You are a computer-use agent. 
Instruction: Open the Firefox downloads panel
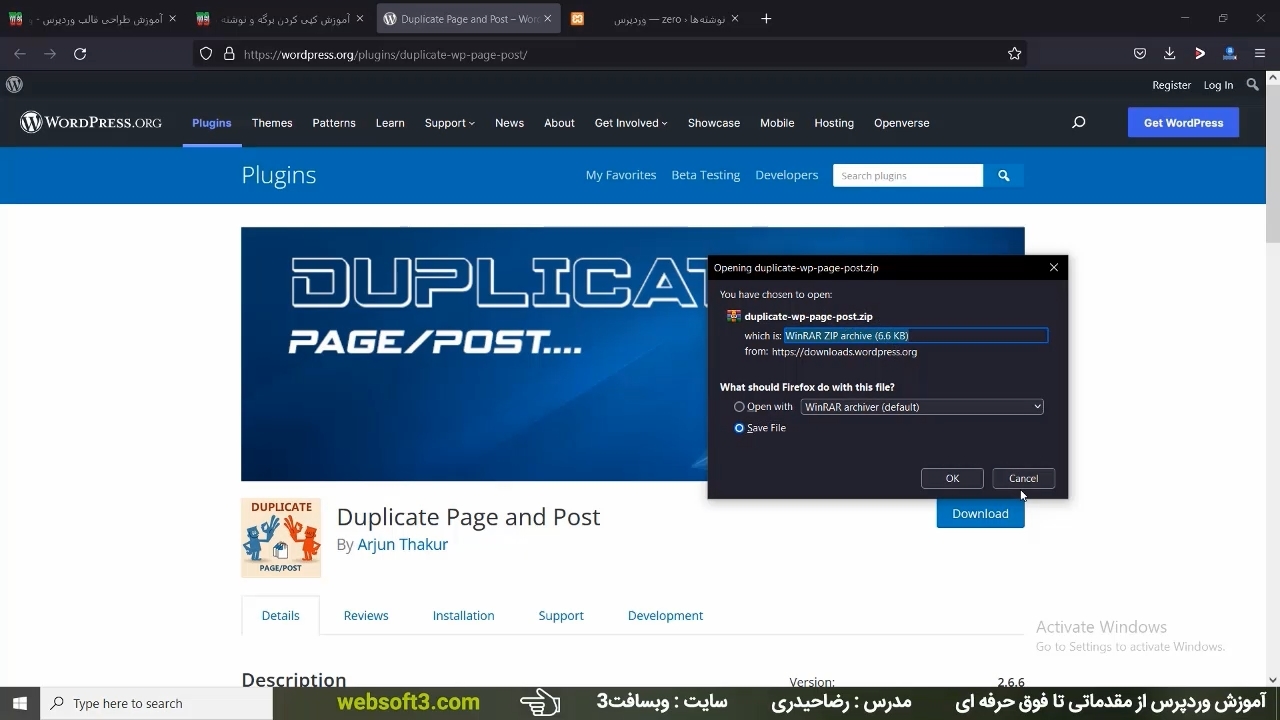click(x=1169, y=54)
